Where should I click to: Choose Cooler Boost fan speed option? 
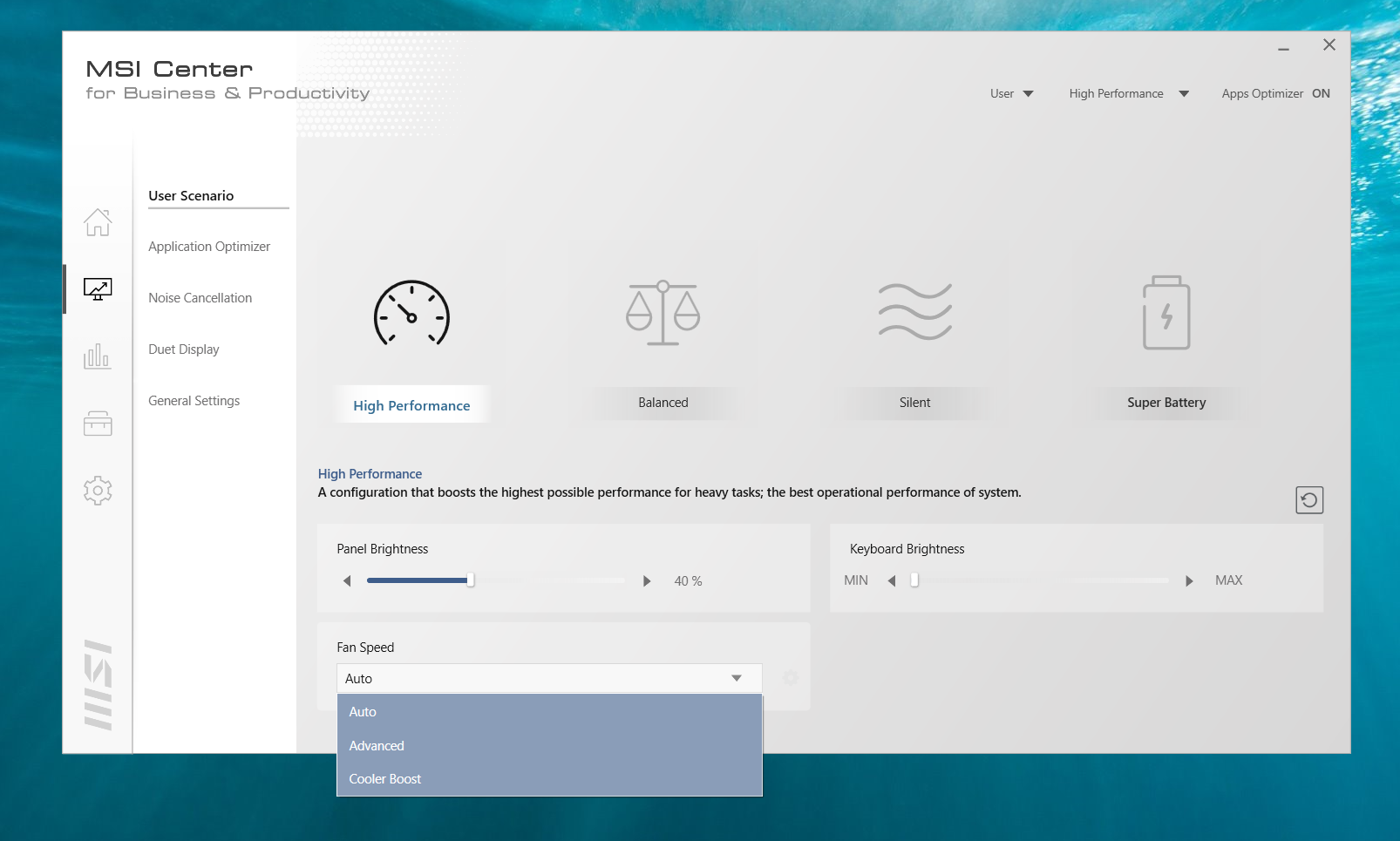[549, 779]
